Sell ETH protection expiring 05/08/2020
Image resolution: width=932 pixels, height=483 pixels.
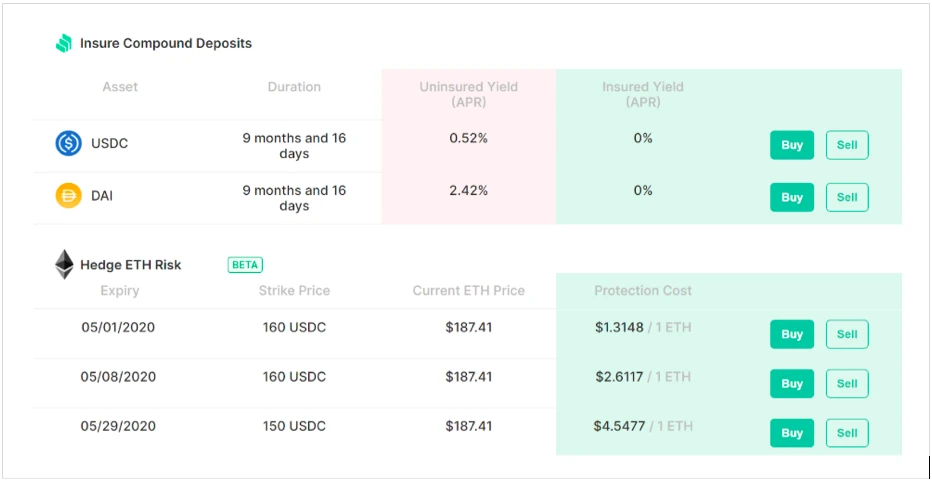[x=847, y=384]
